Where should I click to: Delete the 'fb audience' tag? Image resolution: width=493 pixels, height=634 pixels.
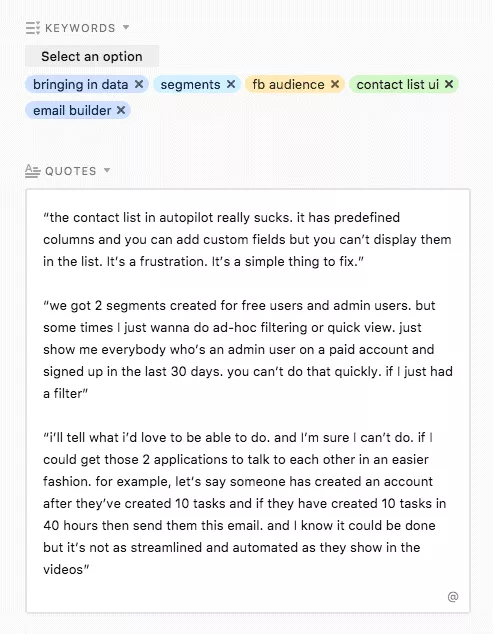click(x=335, y=84)
